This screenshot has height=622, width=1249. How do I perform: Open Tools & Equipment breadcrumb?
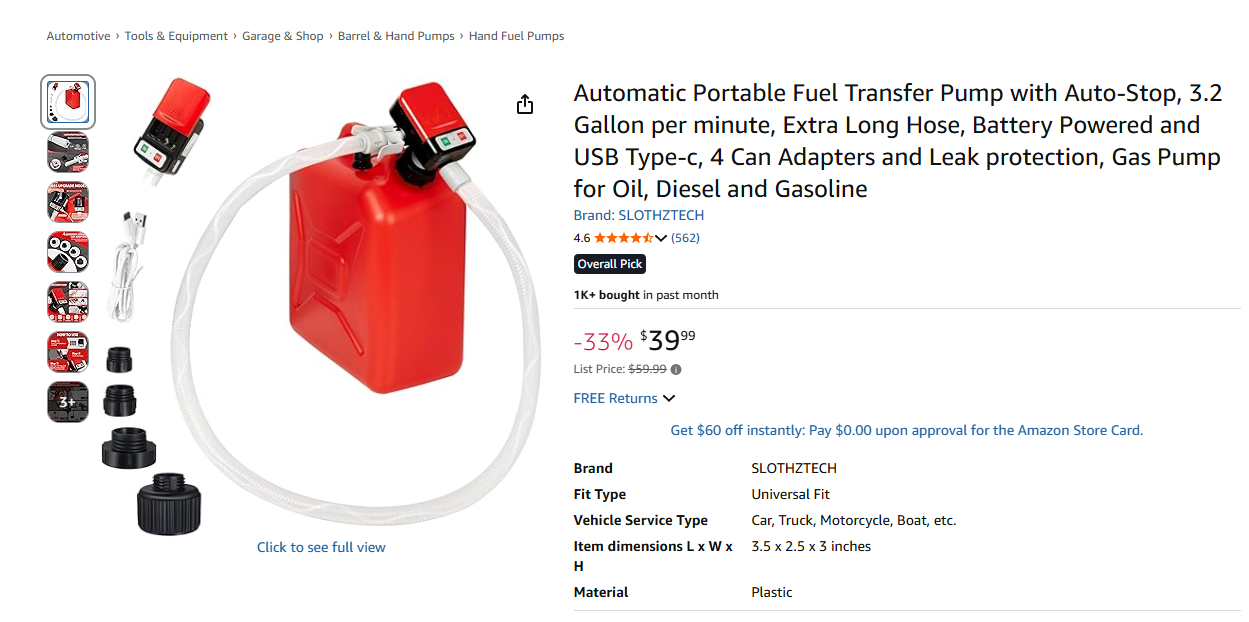[176, 36]
